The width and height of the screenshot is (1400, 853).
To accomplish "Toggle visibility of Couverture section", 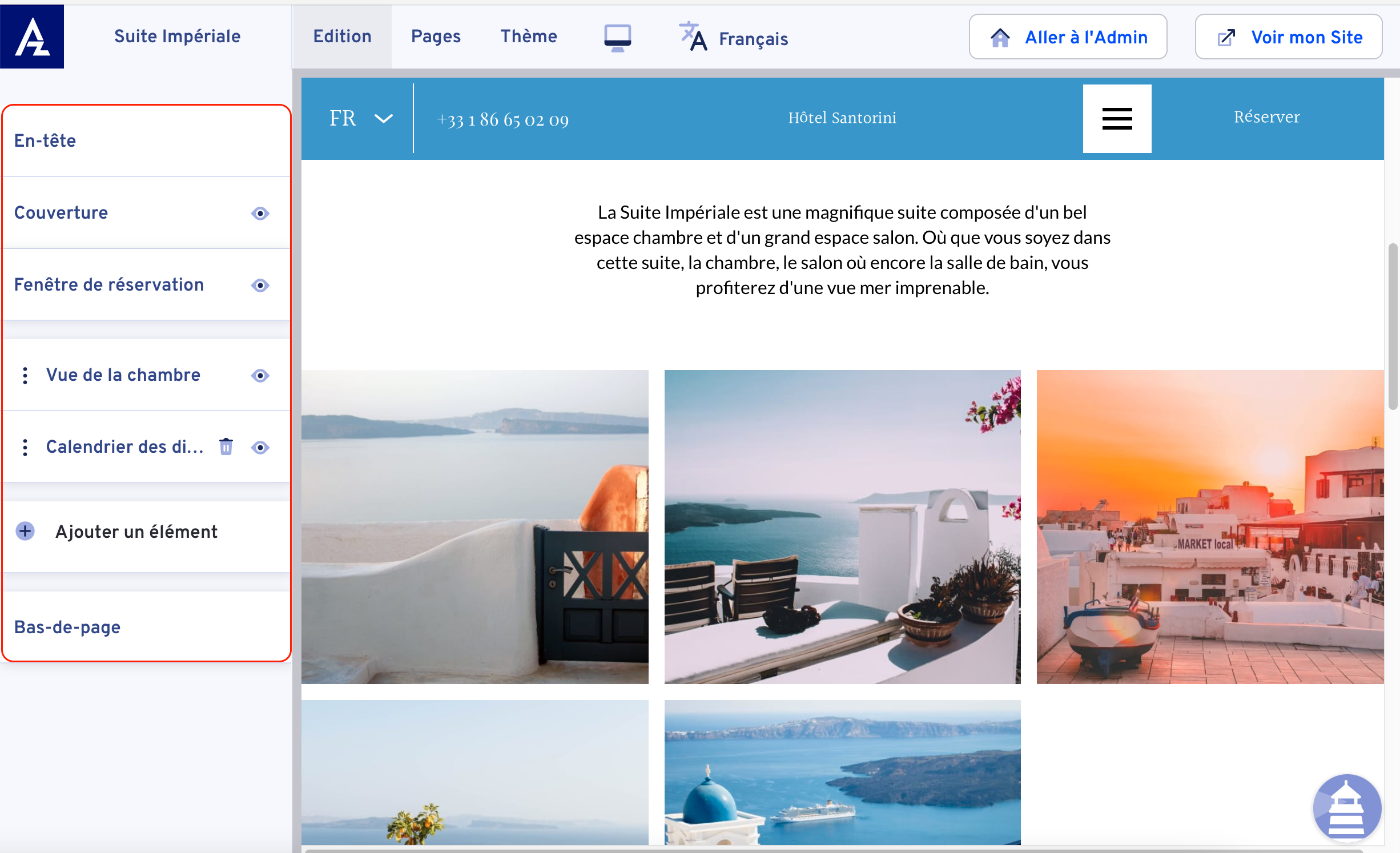I will [260, 213].
